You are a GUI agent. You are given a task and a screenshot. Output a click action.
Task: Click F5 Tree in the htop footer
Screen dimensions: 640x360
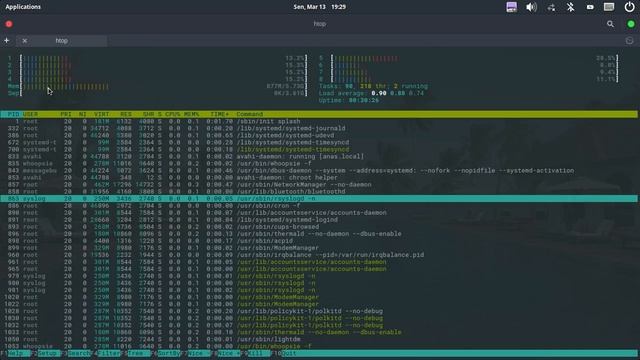pyautogui.click(x=136, y=353)
